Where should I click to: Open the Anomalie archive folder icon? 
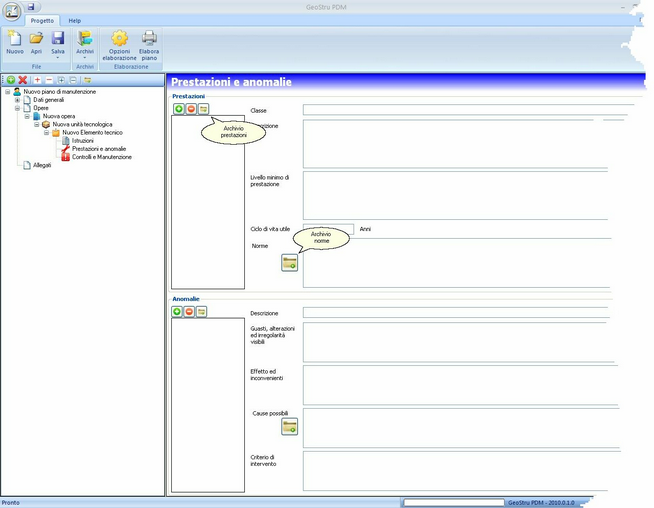pyautogui.click(x=201, y=312)
